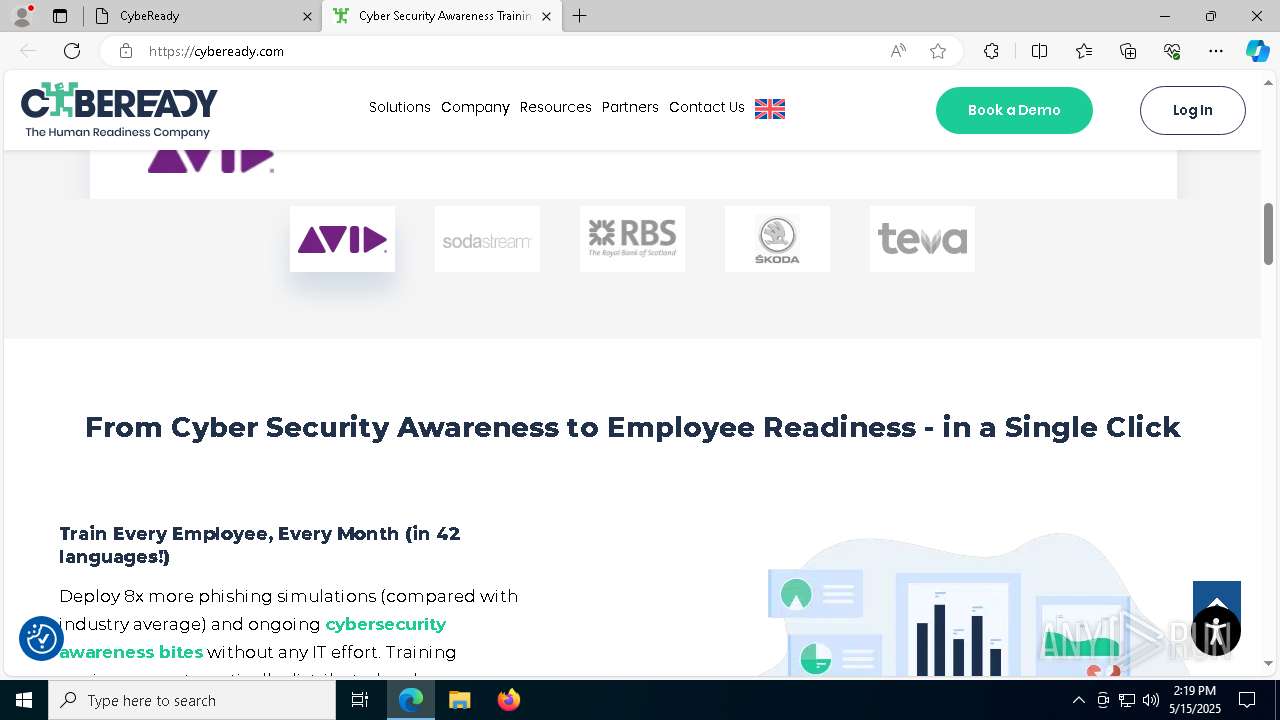The height and width of the screenshot is (720, 1280).
Task: Click the "From Cyber Security Awareness" heading
Action: pyautogui.click(x=632, y=427)
